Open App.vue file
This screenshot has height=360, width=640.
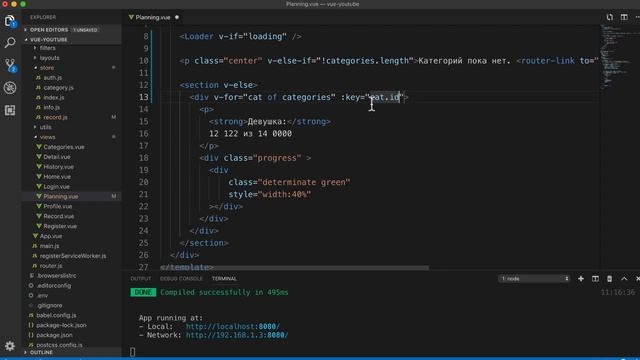(x=51, y=236)
